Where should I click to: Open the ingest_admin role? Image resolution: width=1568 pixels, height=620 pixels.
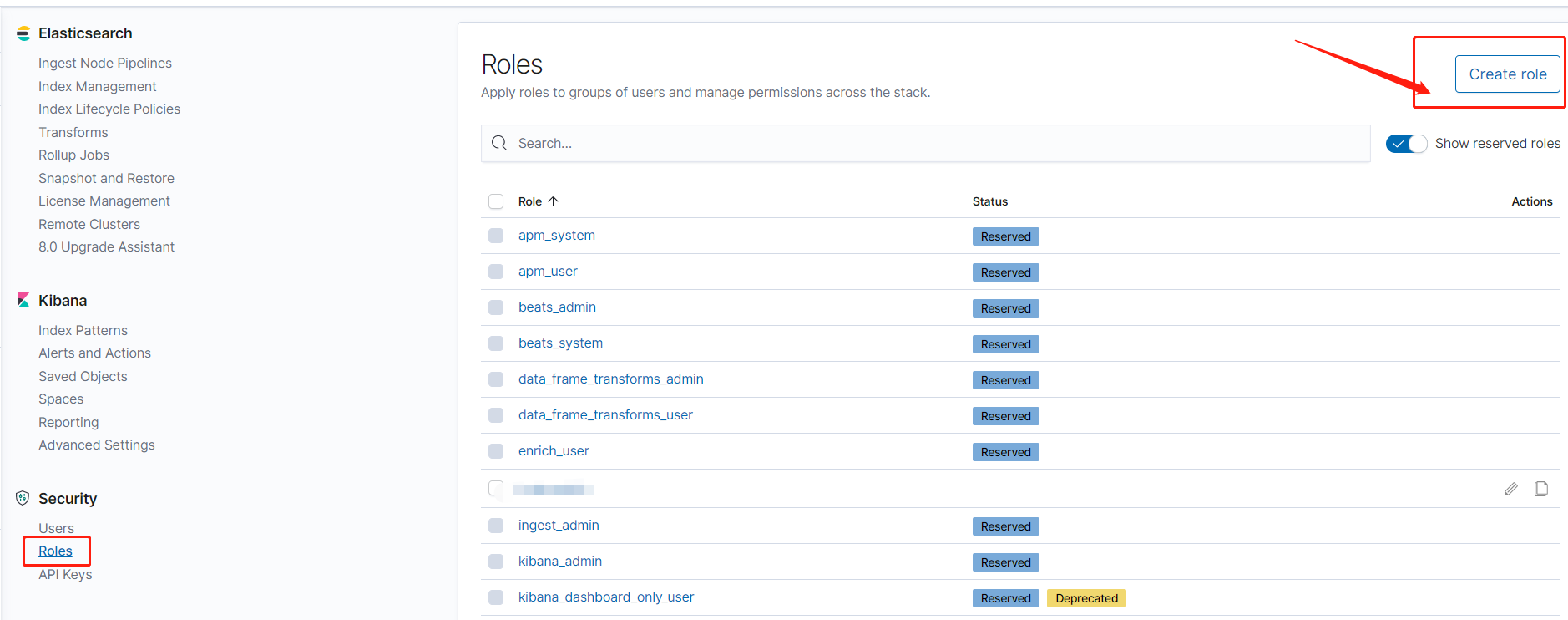[x=559, y=526]
